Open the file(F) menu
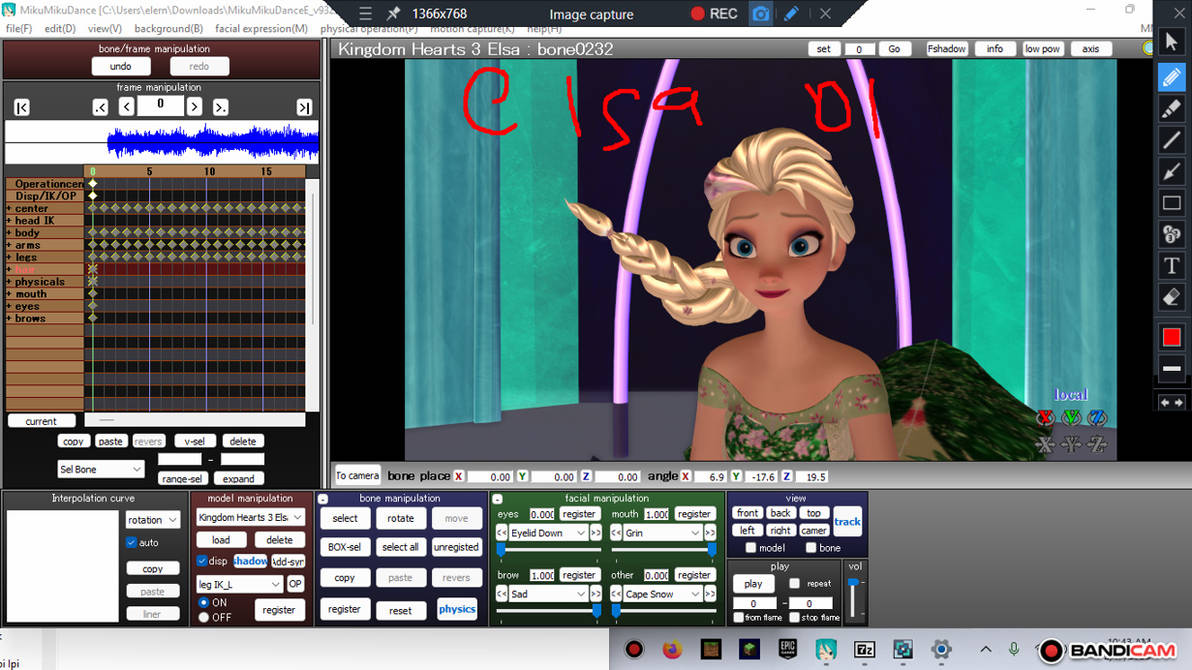The image size is (1192, 670). click(18, 28)
